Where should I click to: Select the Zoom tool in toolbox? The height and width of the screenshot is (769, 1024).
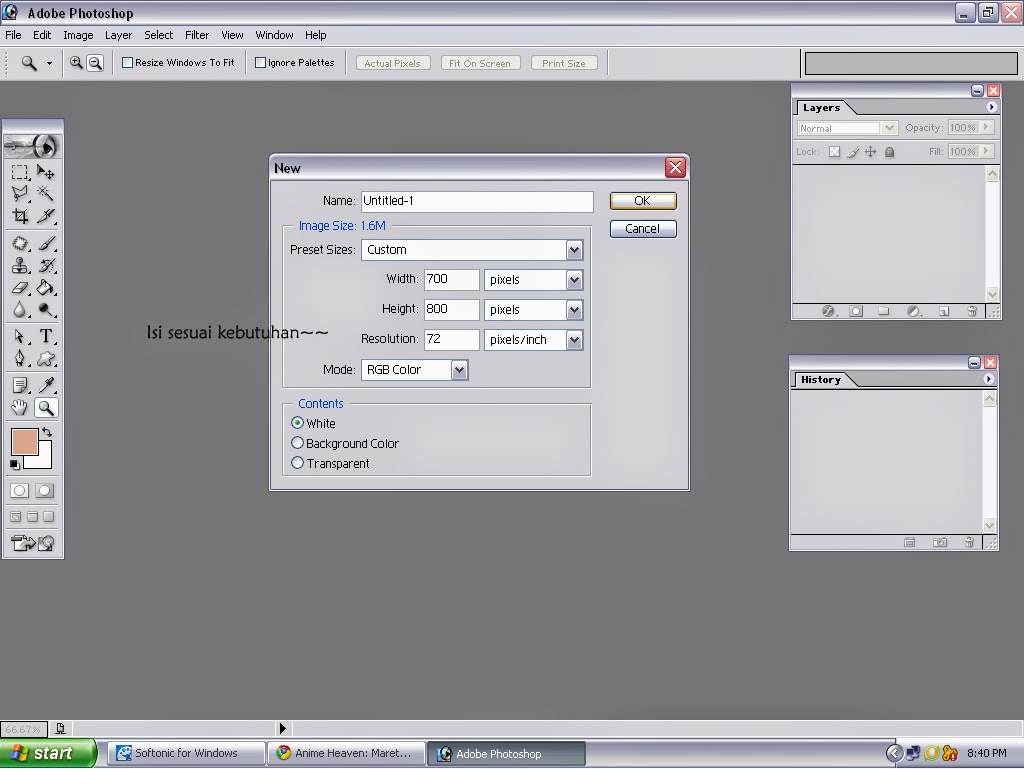[x=45, y=408]
